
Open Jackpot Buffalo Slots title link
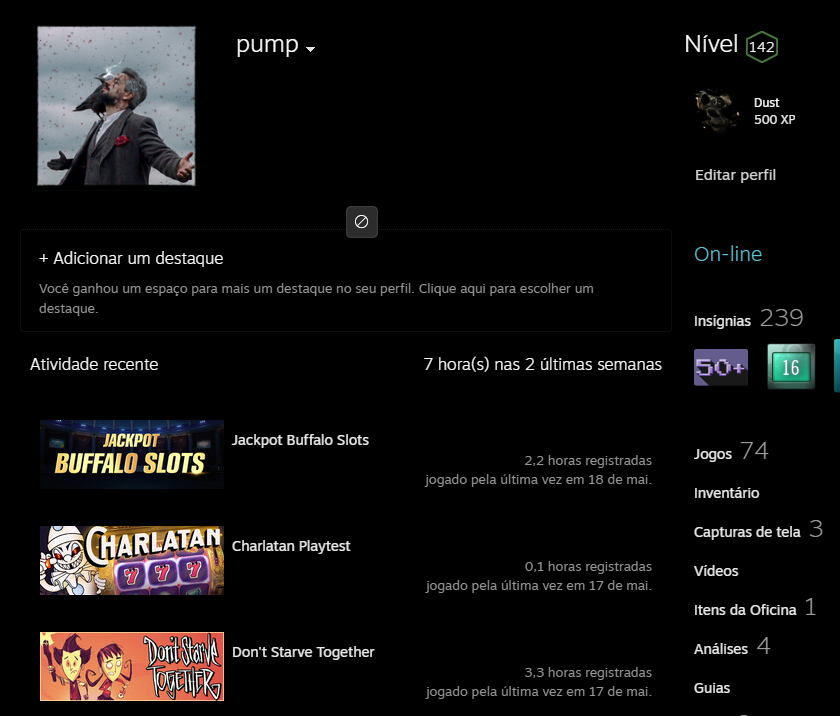click(300, 440)
